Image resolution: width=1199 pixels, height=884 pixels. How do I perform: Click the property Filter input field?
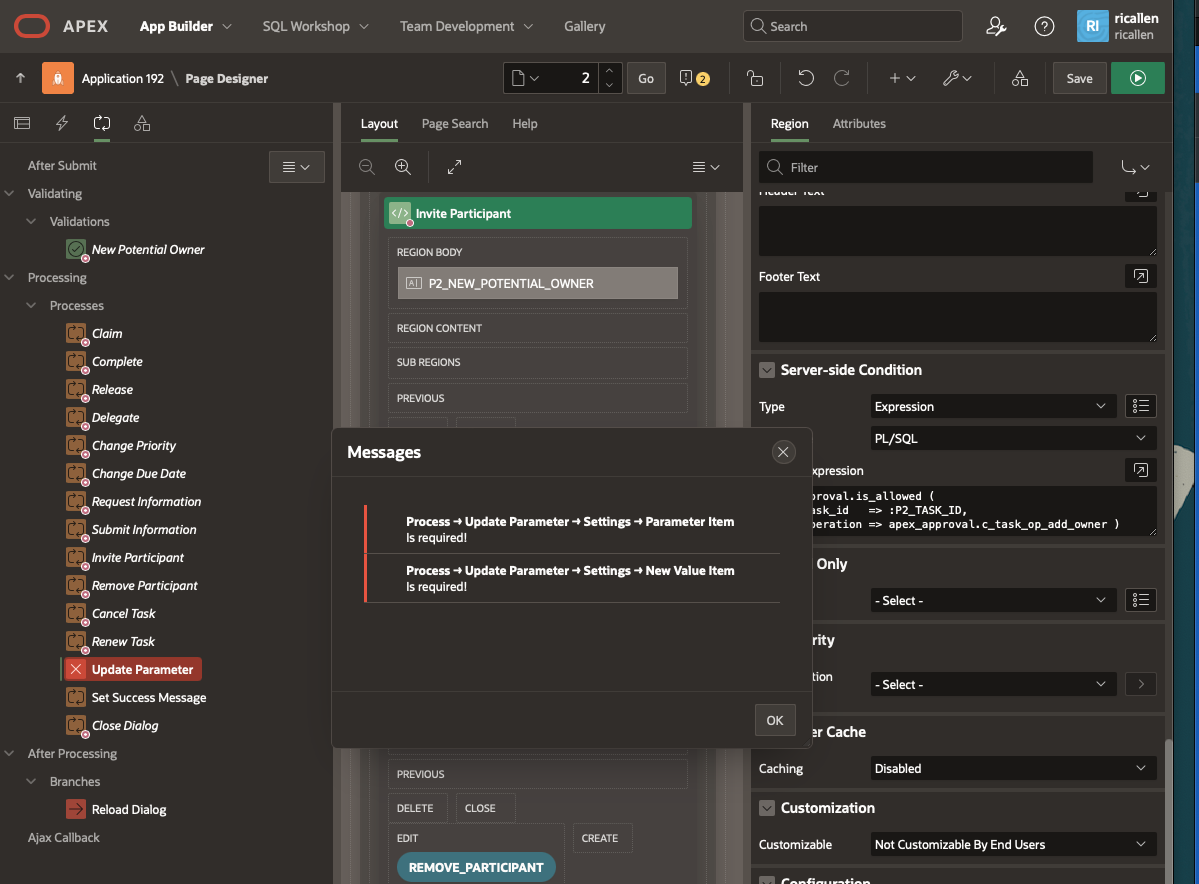click(925, 167)
